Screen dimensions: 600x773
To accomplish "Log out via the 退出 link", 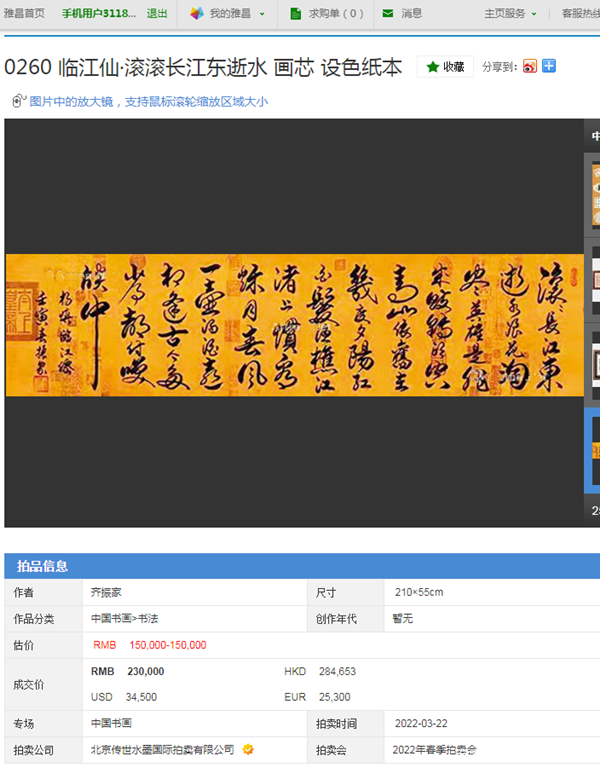I will (157, 13).
